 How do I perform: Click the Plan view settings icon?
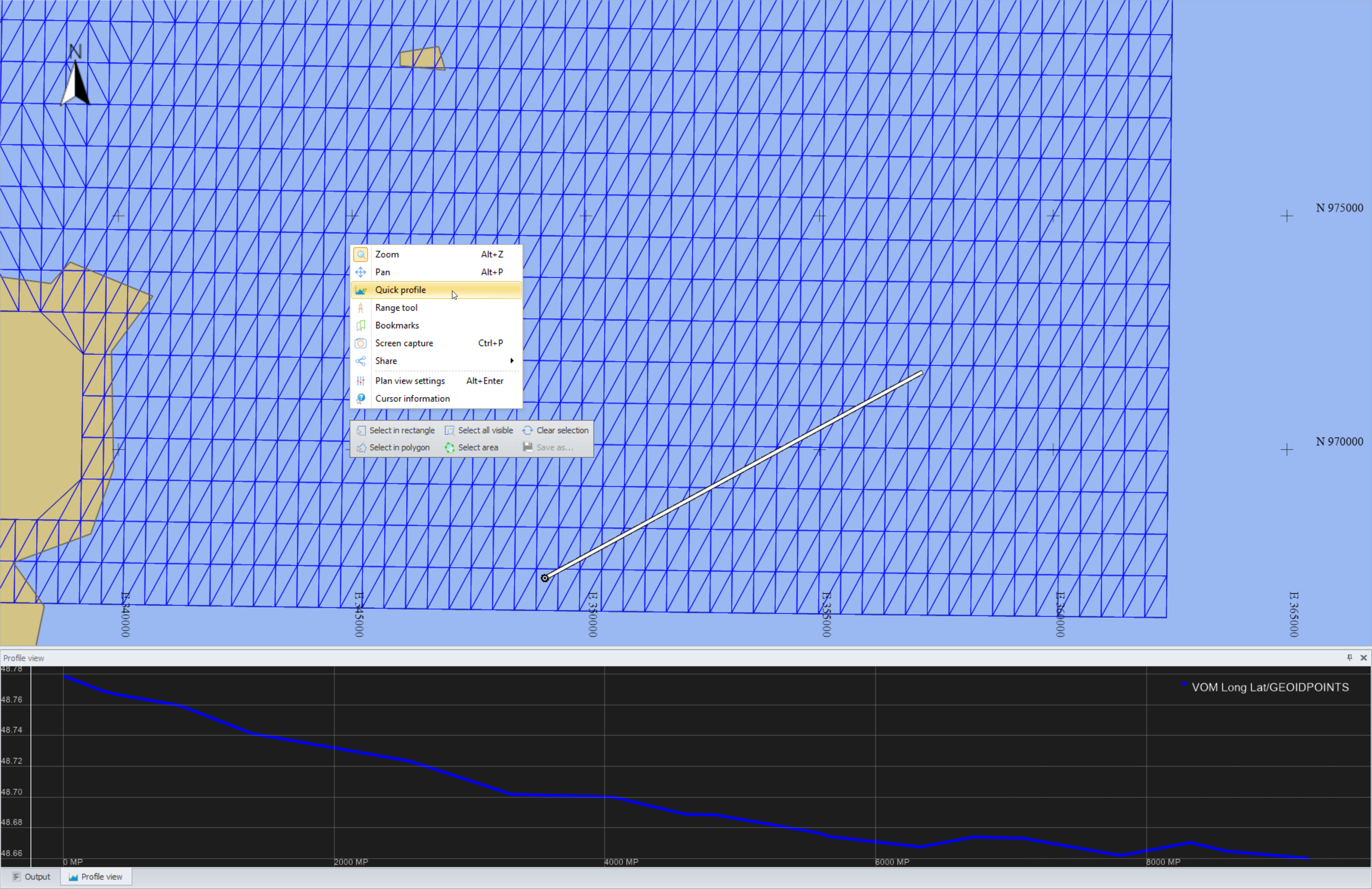point(361,381)
